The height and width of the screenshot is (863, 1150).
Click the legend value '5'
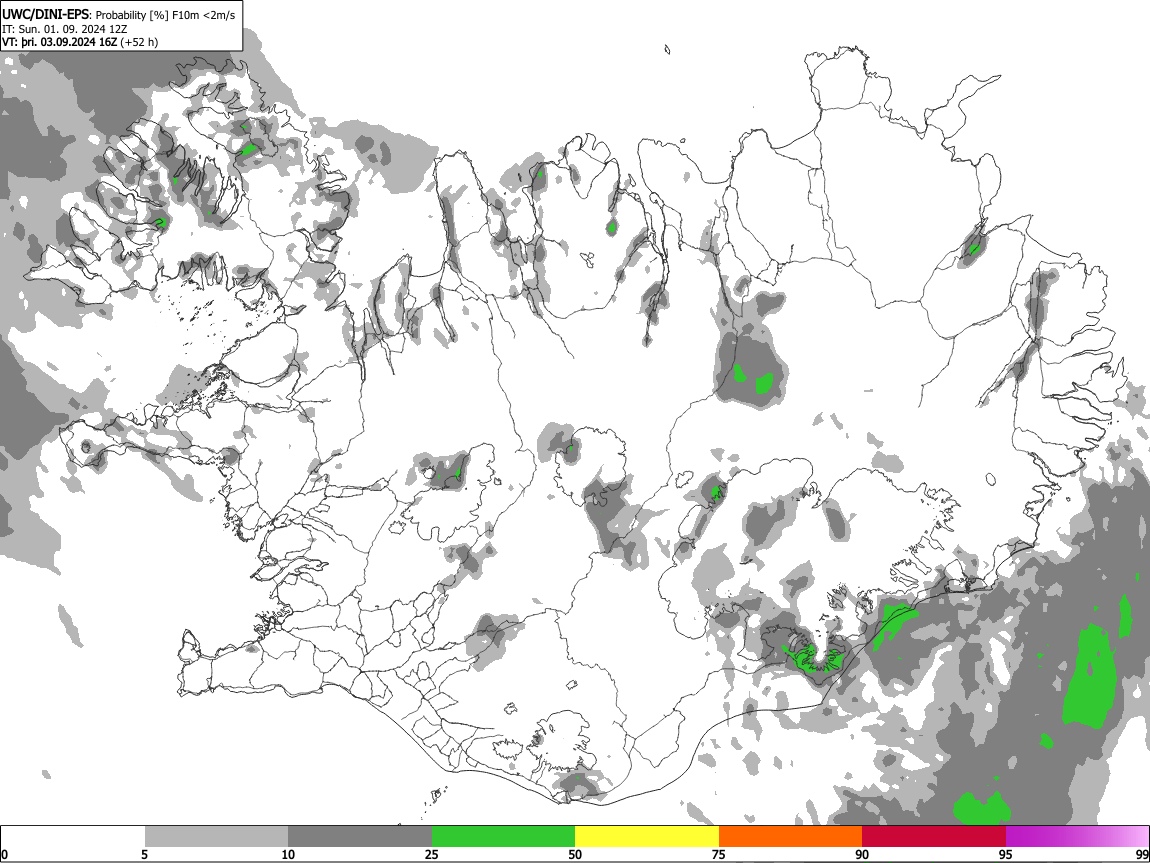click(x=144, y=854)
